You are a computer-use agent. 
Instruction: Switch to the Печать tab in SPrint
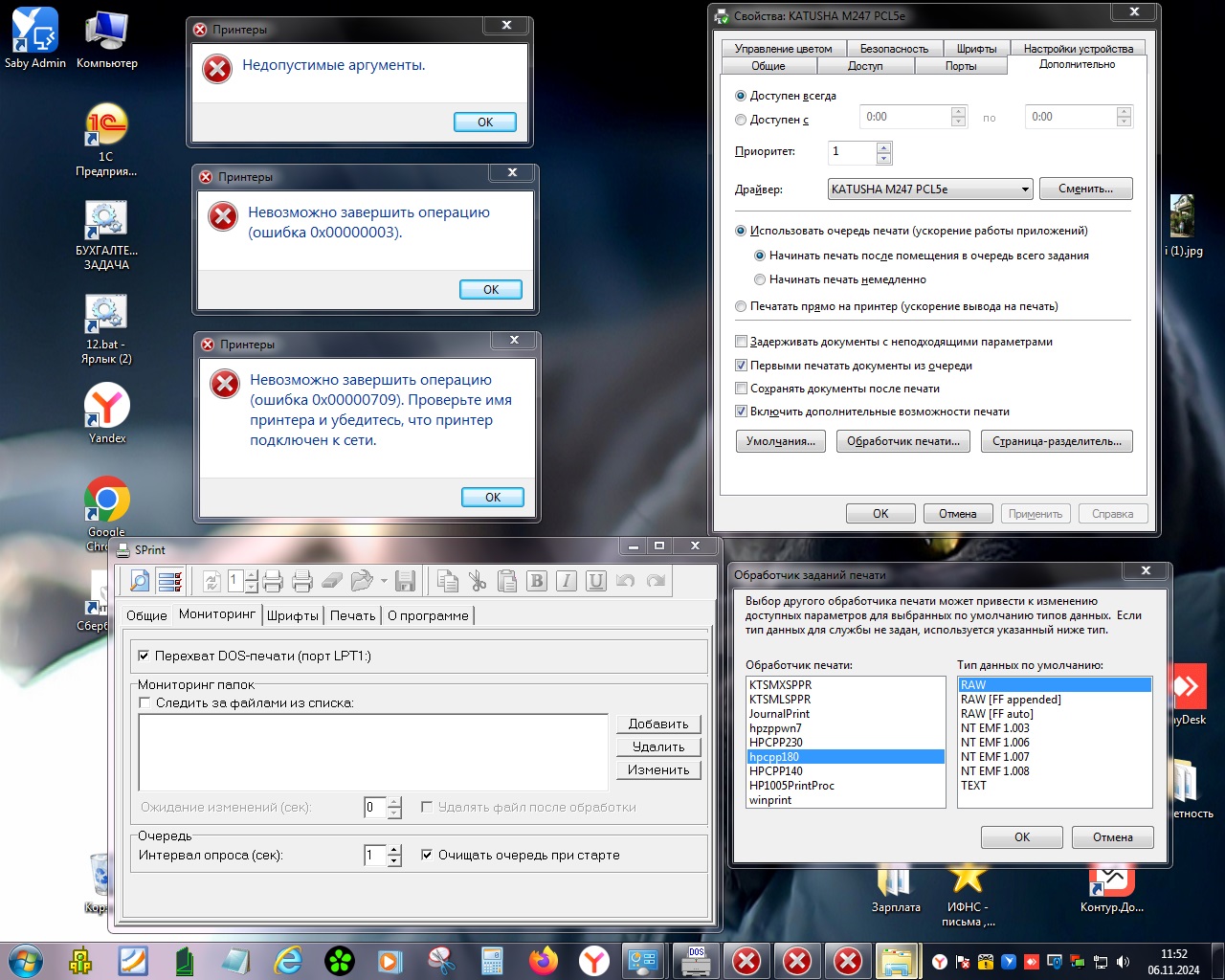point(352,615)
